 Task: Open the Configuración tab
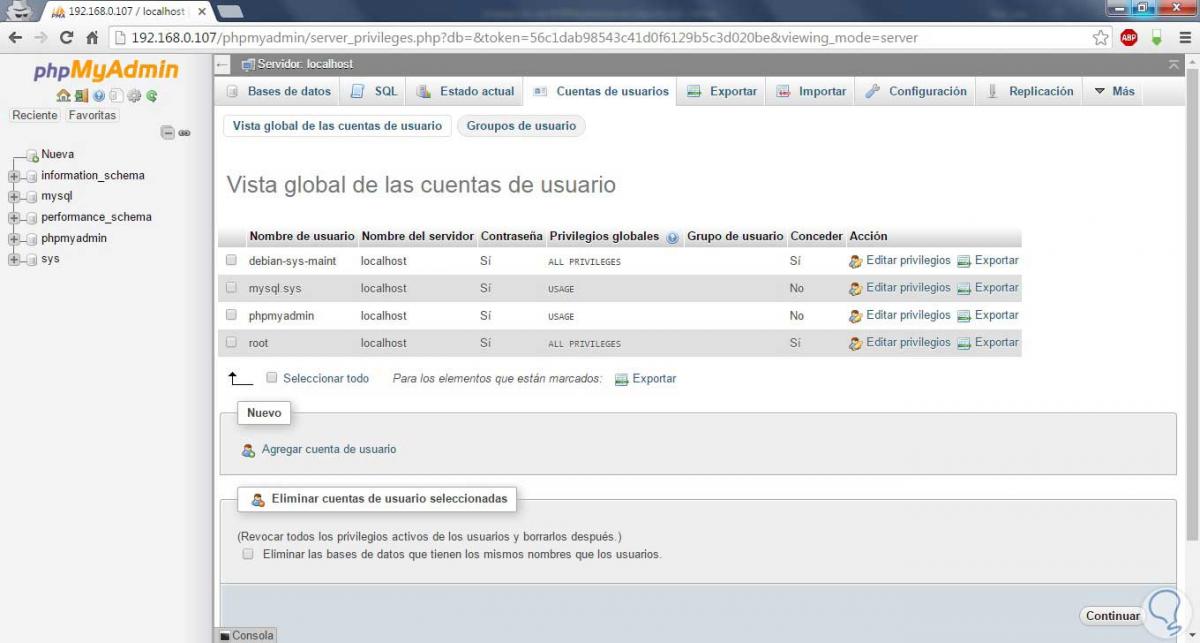pyautogui.click(x=916, y=91)
